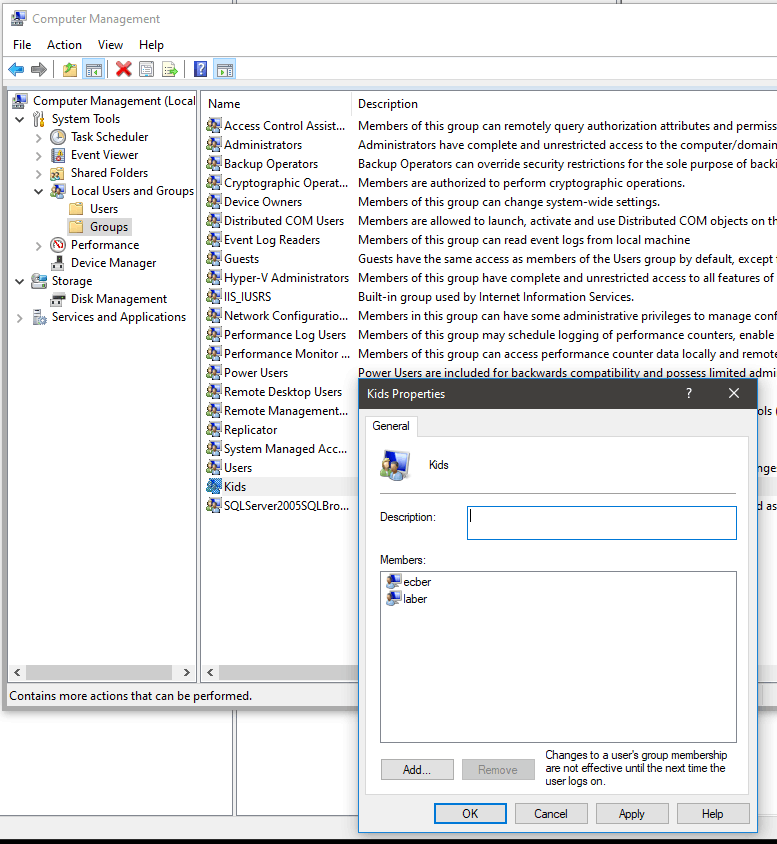This screenshot has width=777, height=844.
Task: Expand the Shared Folders node
Action: pyautogui.click(x=38, y=174)
